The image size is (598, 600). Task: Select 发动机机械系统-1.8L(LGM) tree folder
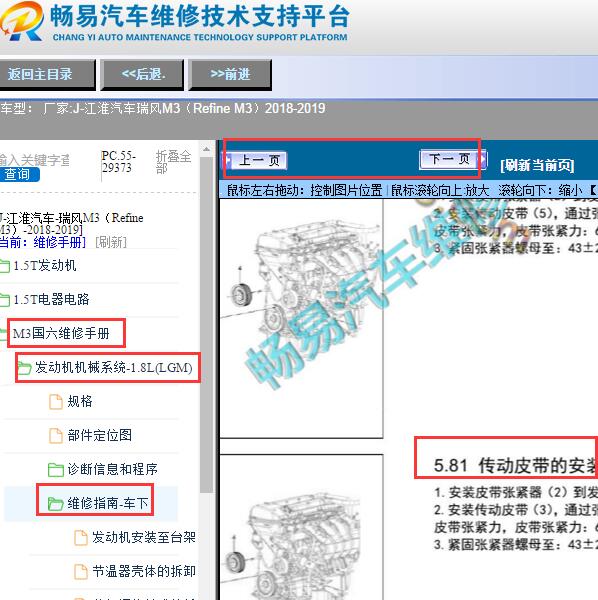114,367
